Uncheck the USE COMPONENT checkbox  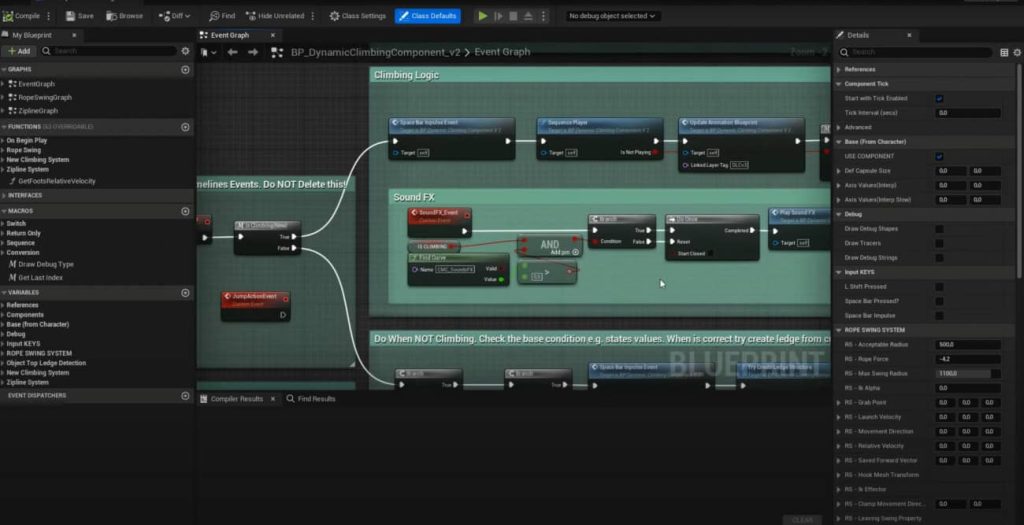(939, 156)
